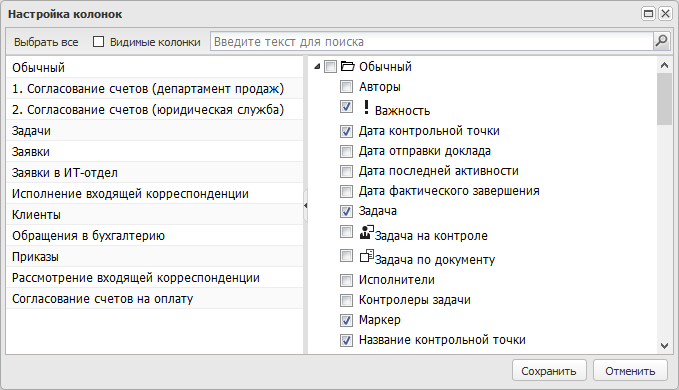Enable Контролеры задачи checkbox
This screenshot has width=679, height=390.
tap(346, 300)
